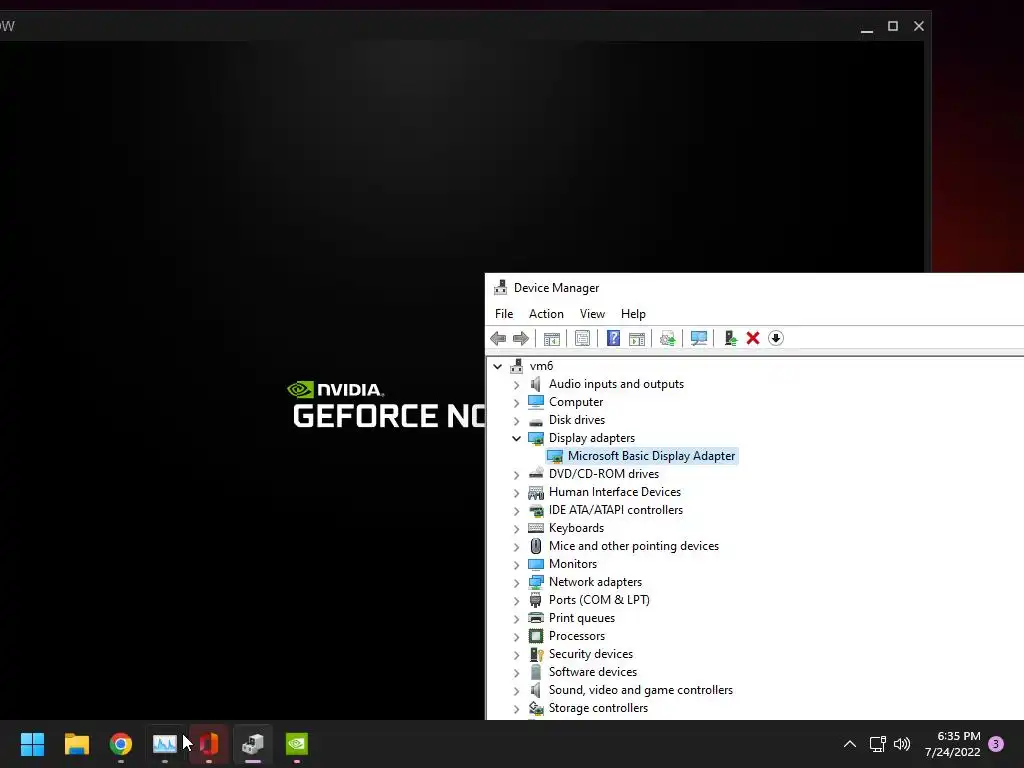
Task: Open the notification badge showing 3
Action: click(996, 744)
